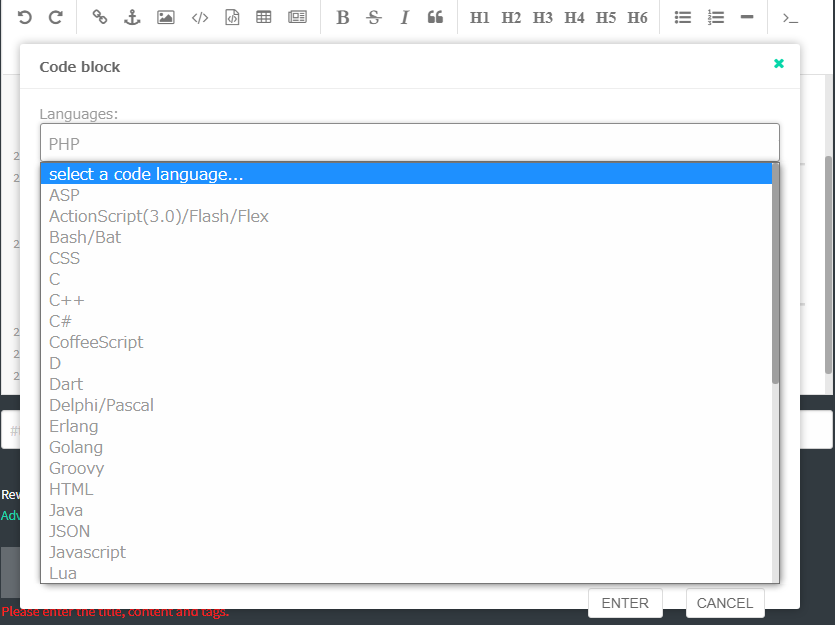Select ASP from the language list
This screenshot has width=835, height=625.
[406, 195]
